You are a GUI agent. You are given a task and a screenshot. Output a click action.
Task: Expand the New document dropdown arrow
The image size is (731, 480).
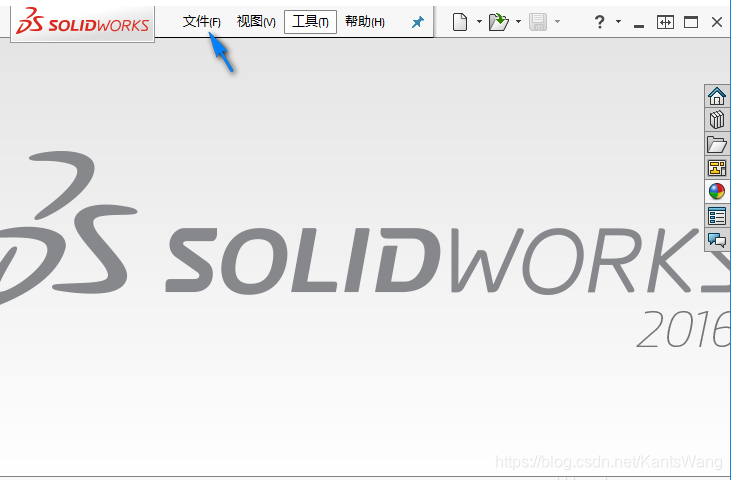pos(479,21)
